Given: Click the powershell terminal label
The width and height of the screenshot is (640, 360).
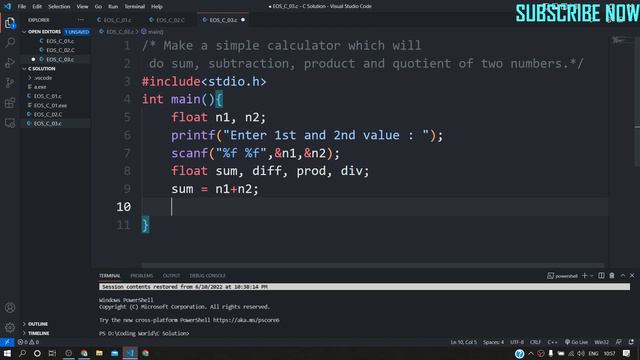Looking at the screenshot, I should click(x=562, y=276).
